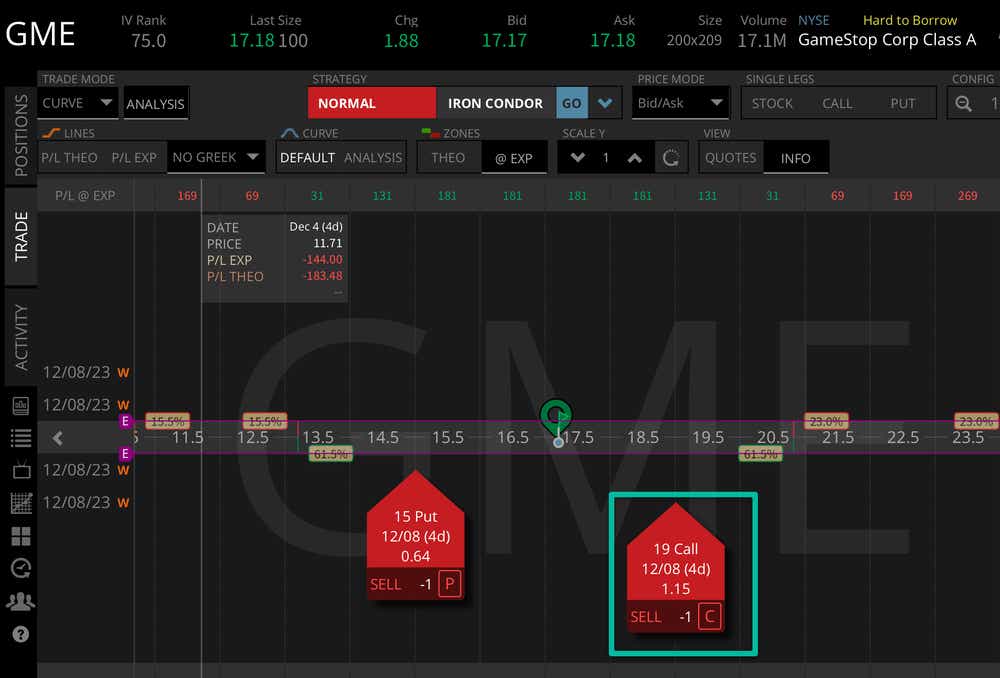Toggle curve display to @ EXP
1000x678 pixels.
tap(514, 157)
